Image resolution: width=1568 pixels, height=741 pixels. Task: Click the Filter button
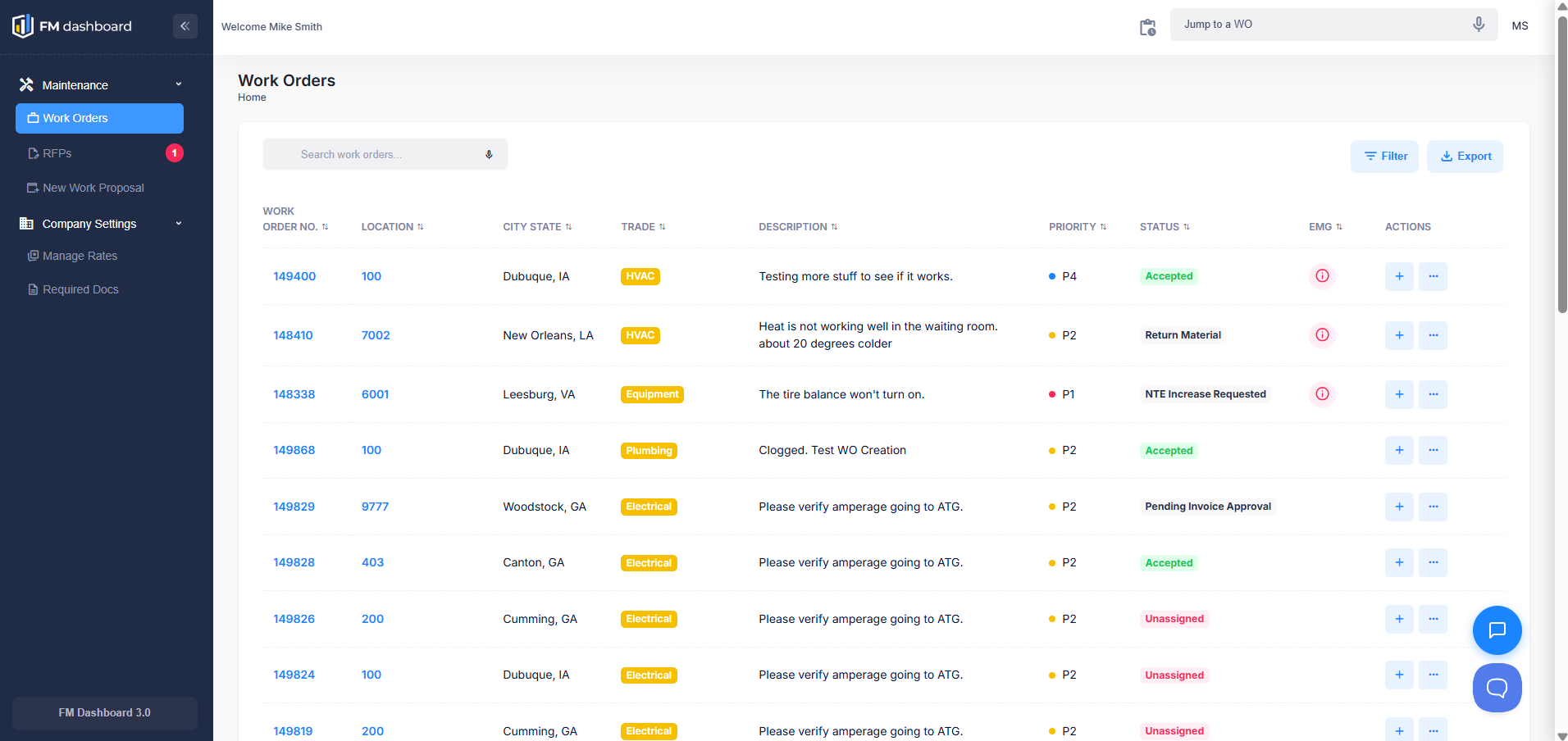point(1385,157)
